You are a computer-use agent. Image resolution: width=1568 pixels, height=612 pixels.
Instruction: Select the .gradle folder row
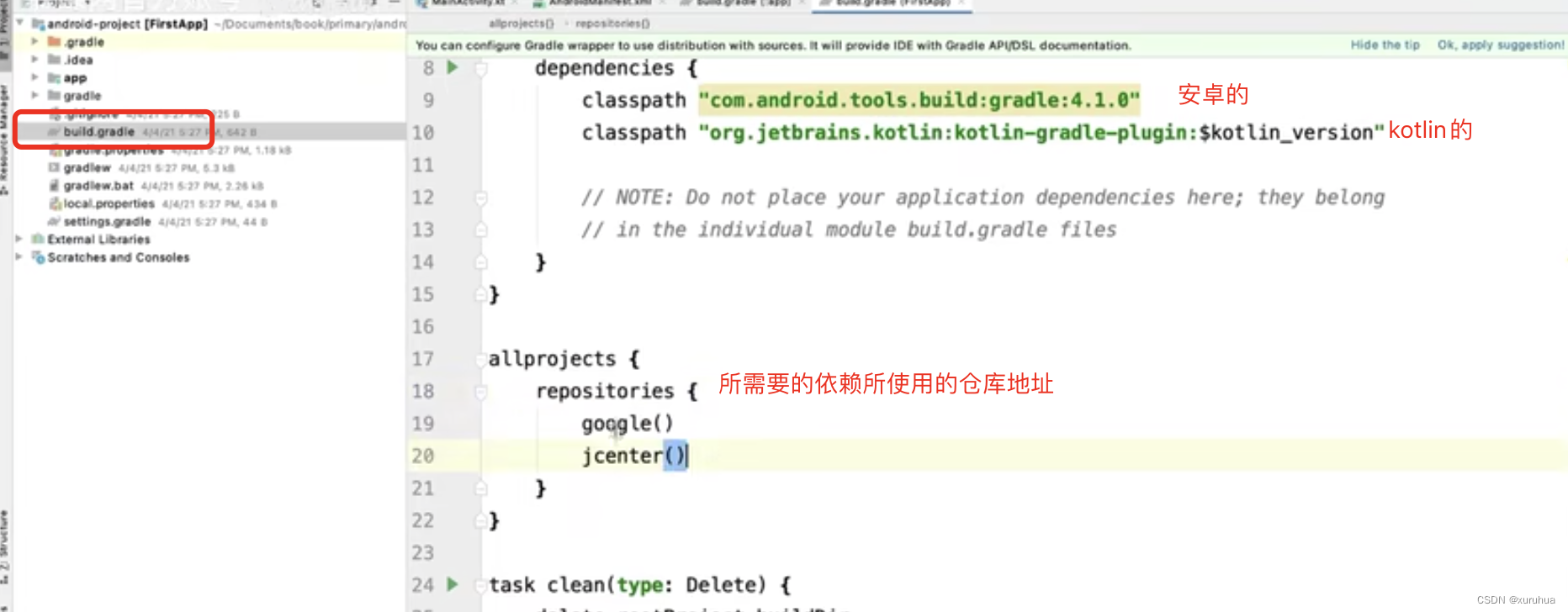209,41
